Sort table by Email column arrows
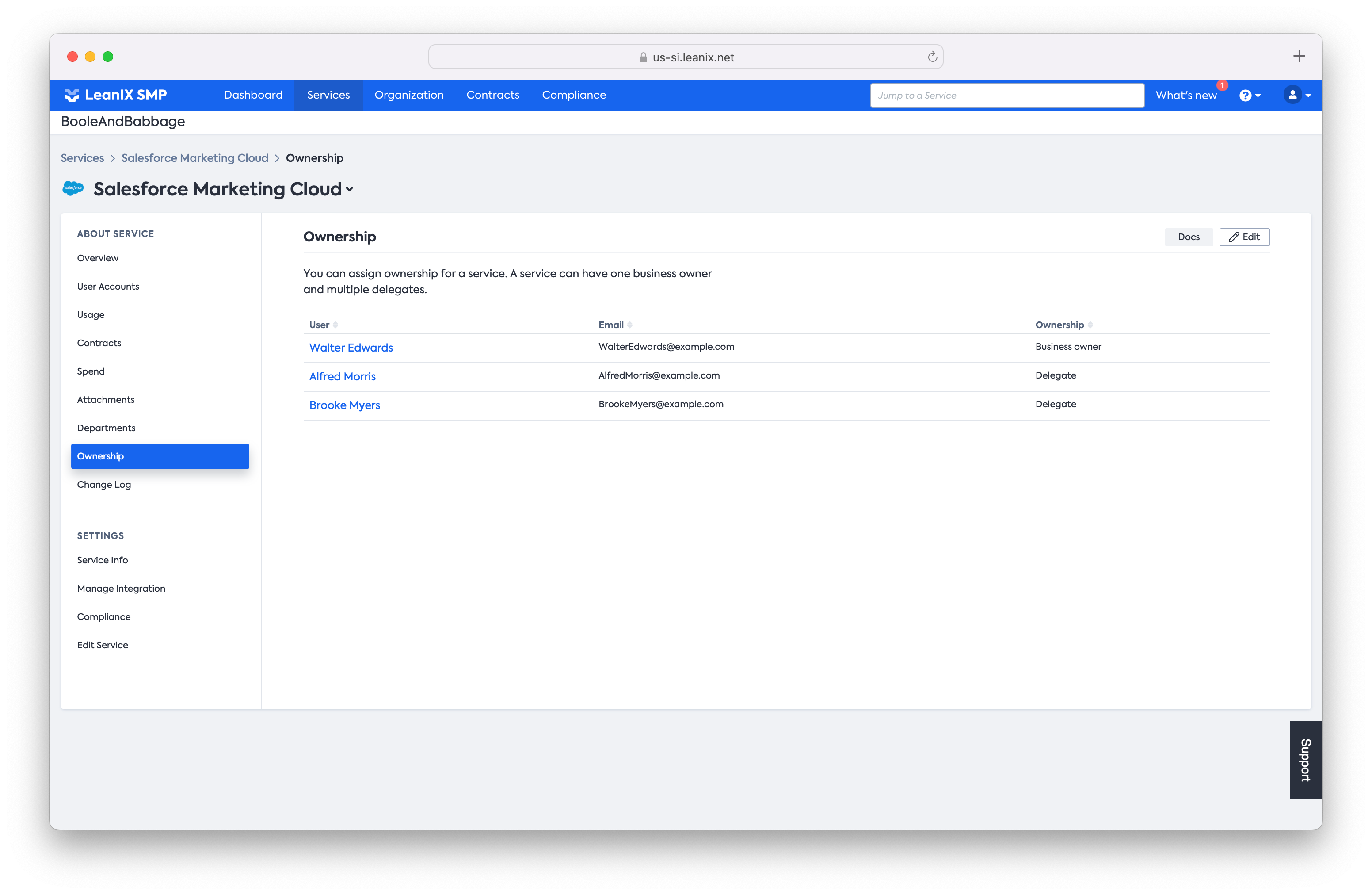Viewport: 1372px width, 895px height. point(629,325)
